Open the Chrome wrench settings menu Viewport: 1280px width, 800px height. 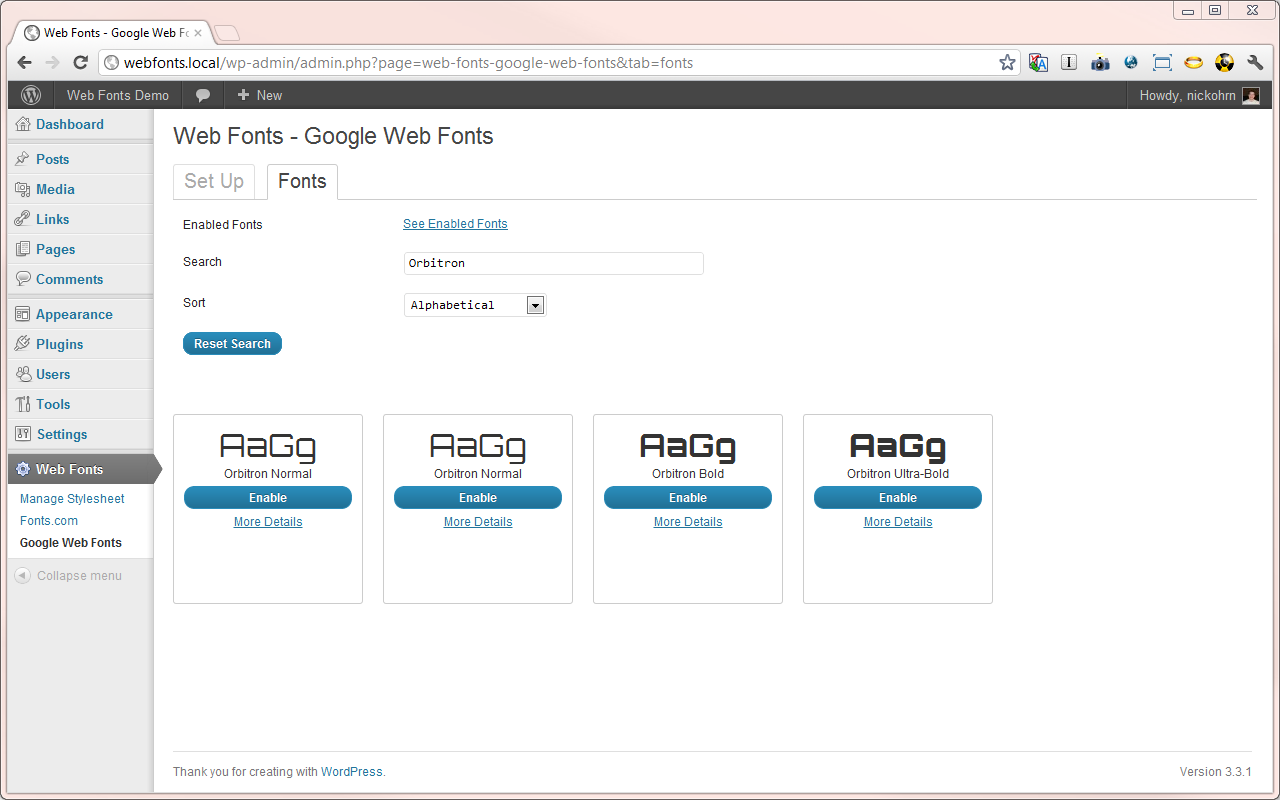click(x=1256, y=63)
